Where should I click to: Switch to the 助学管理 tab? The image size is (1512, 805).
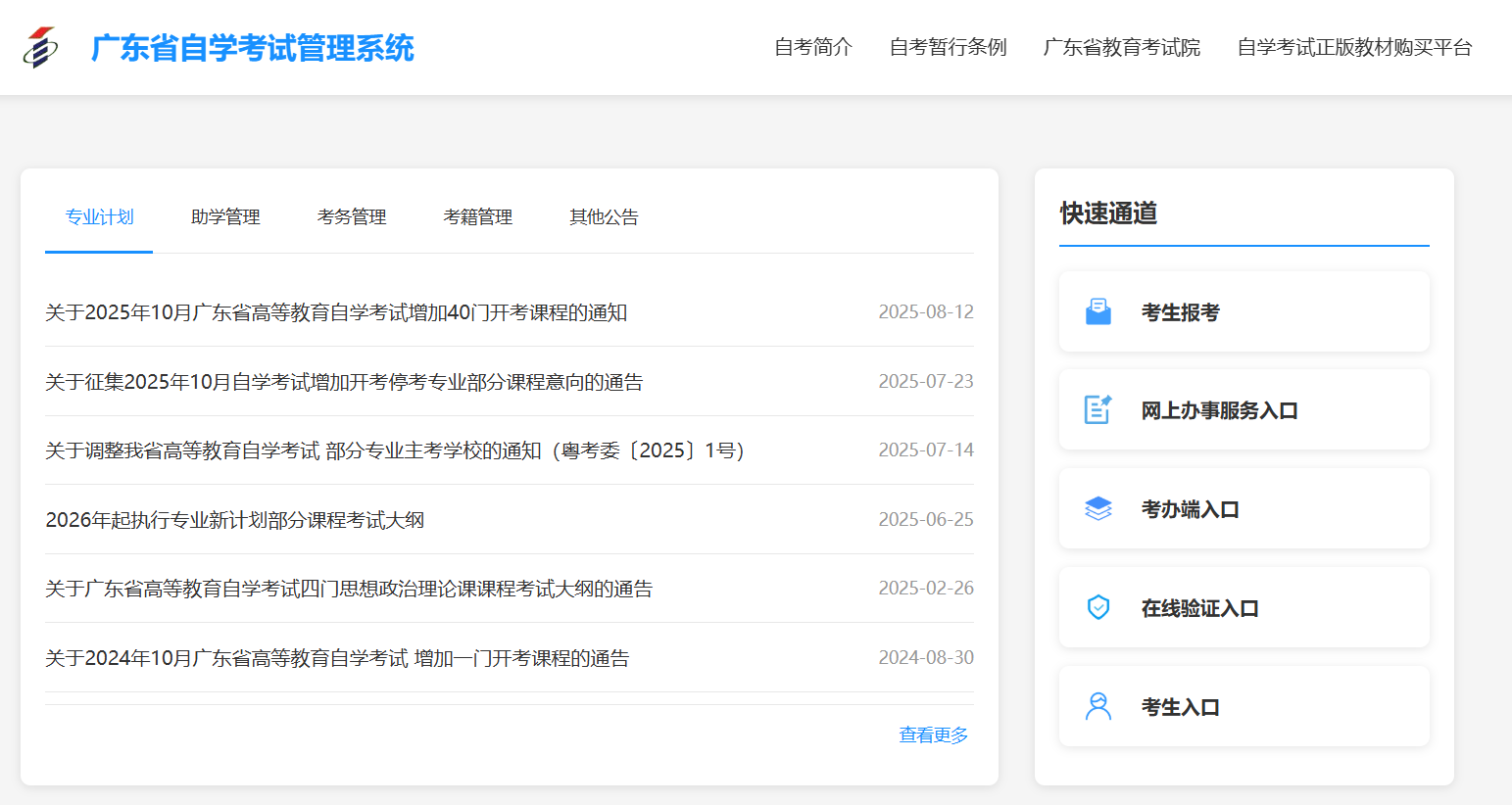[225, 217]
